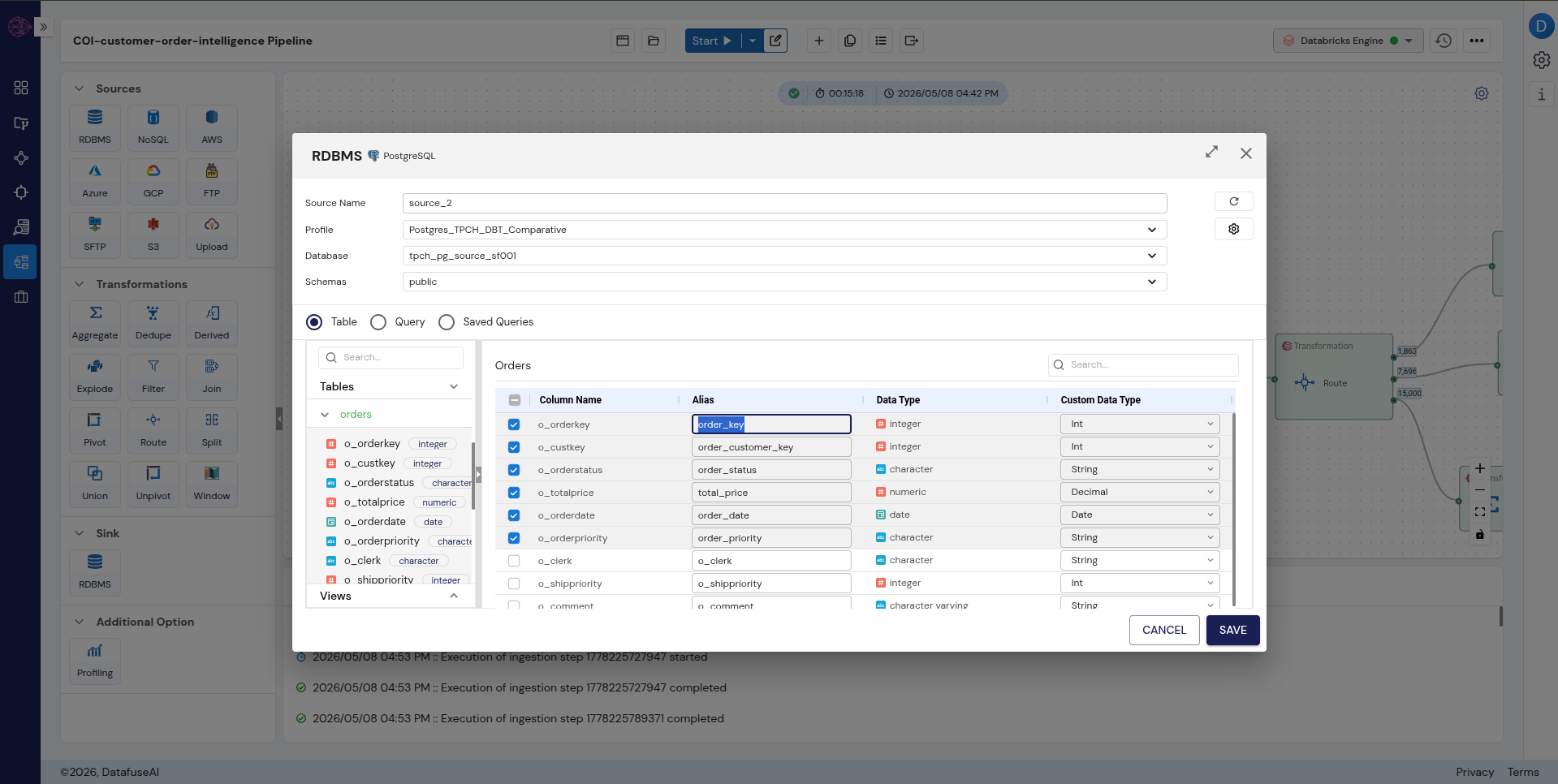Pick the Derived transformation
Viewport: 1558px width, 784px height.
tap(212, 322)
